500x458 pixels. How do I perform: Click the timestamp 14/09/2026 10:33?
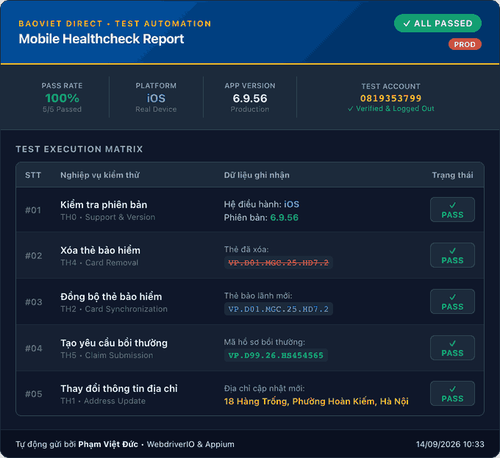pyautogui.click(x=450, y=444)
